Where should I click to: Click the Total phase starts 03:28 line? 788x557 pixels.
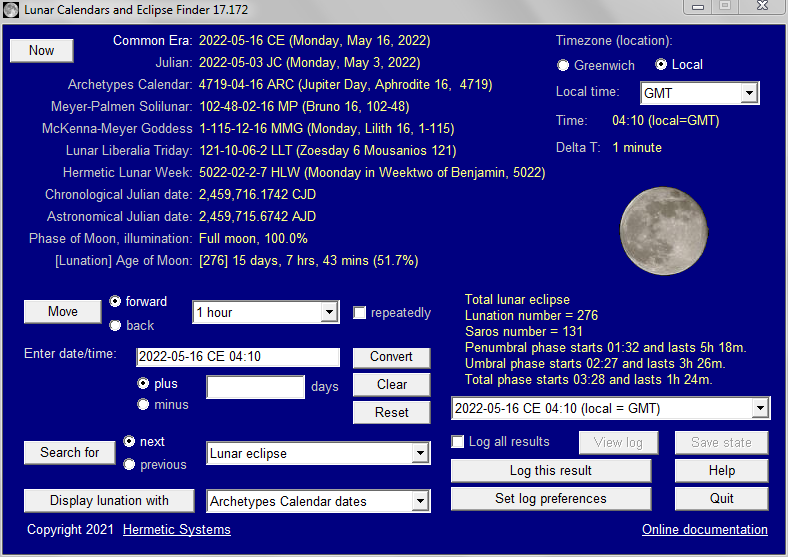point(588,380)
